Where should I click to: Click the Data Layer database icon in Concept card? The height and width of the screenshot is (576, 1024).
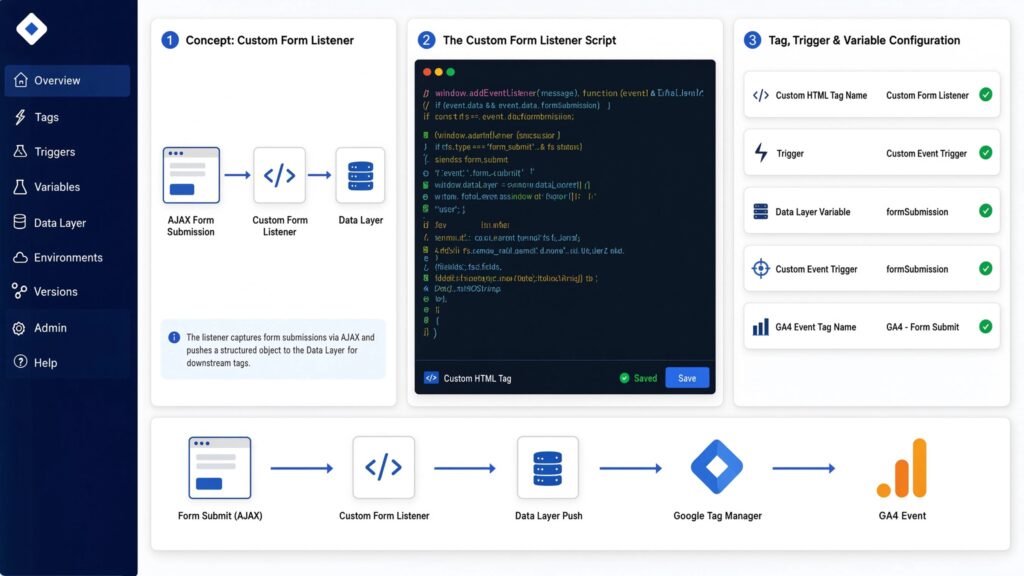pyautogui.click(x=360, y=175)
